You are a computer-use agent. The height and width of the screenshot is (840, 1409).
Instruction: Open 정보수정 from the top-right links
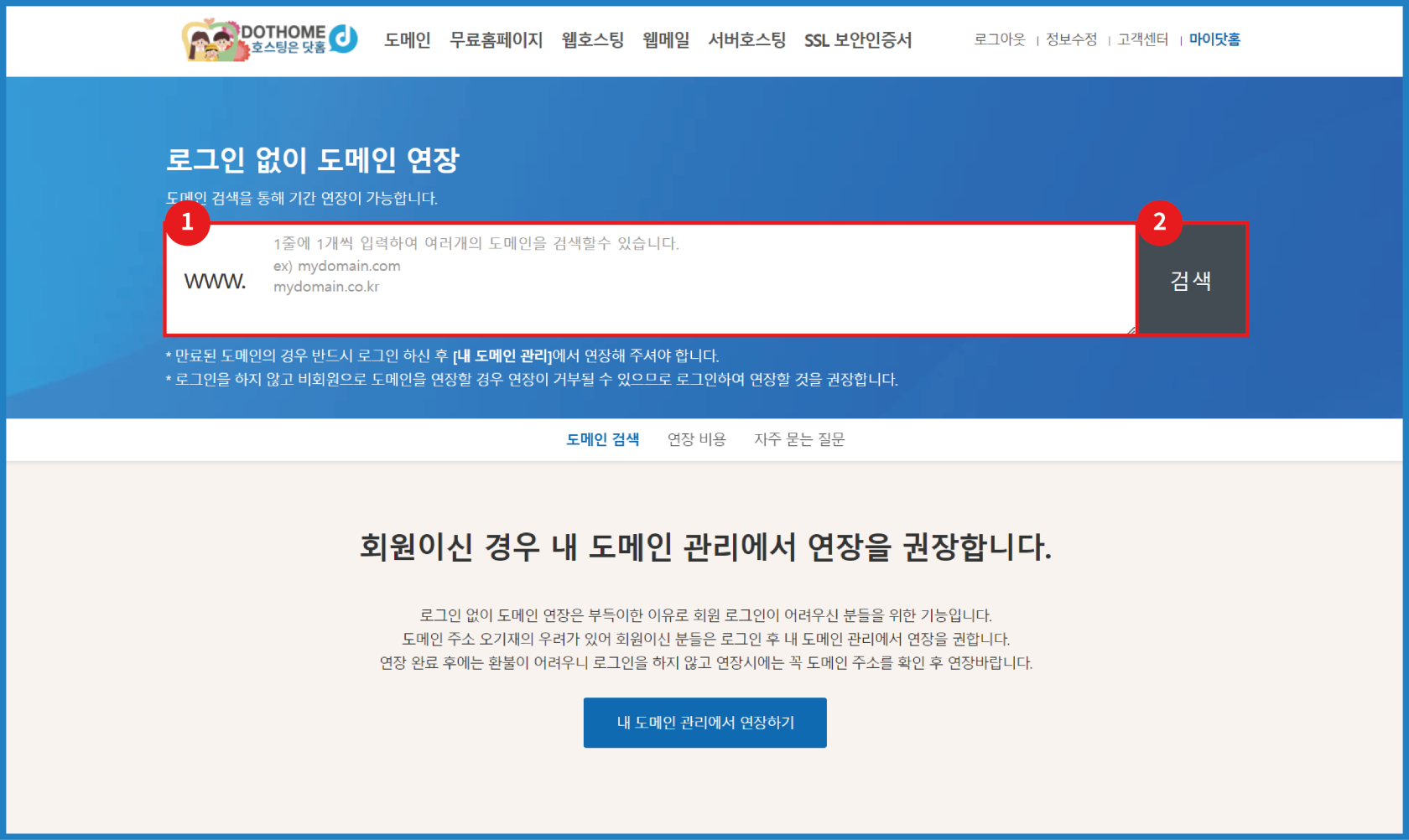click(x=1071, y=39)
